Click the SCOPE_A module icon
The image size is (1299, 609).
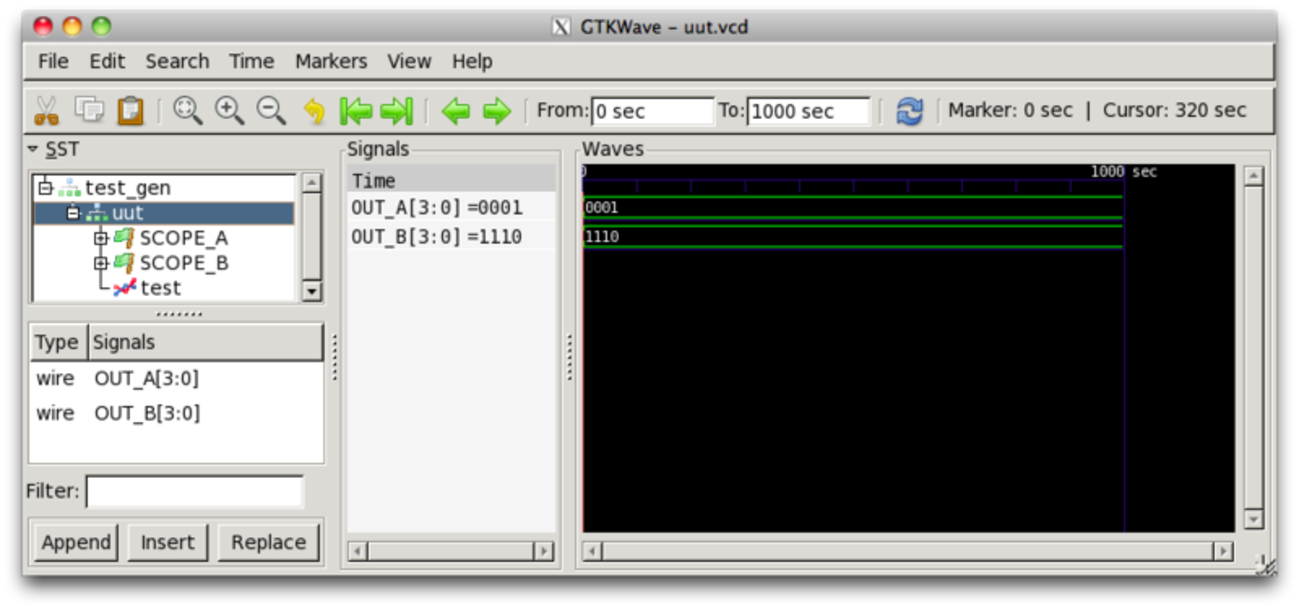pyautogui.click(x=124, y=238)
